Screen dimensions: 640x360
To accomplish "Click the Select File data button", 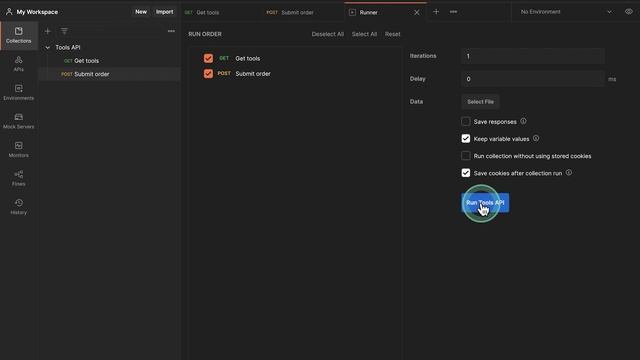I will (x=480, y=102).
